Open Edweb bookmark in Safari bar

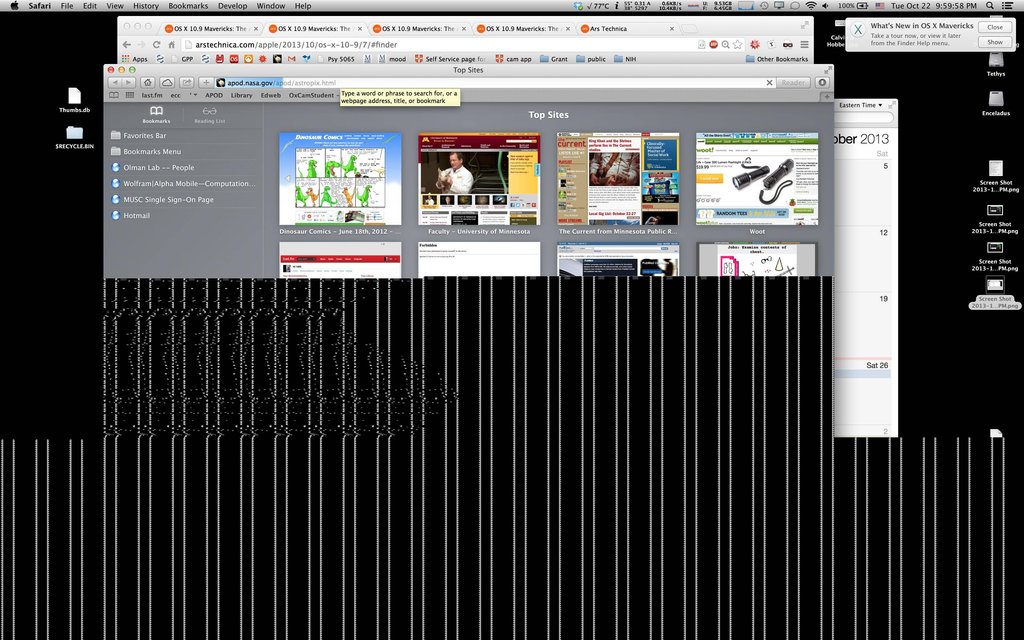[x=271, y=95]
